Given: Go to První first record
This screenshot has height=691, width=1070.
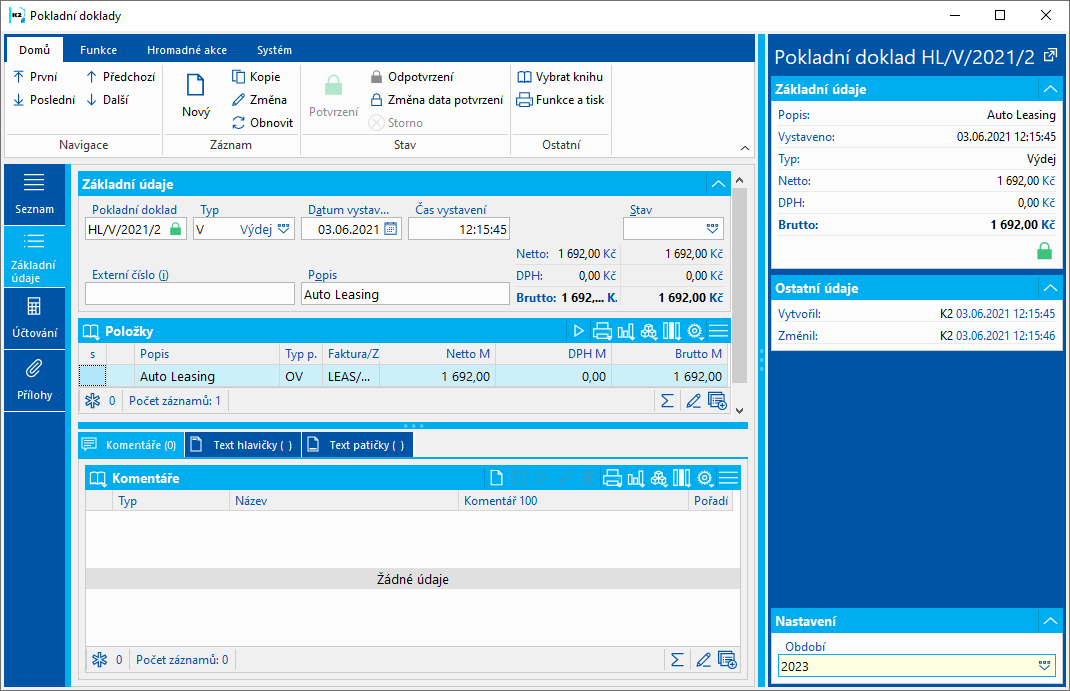Looking at the screenshot, I should 35,77.
